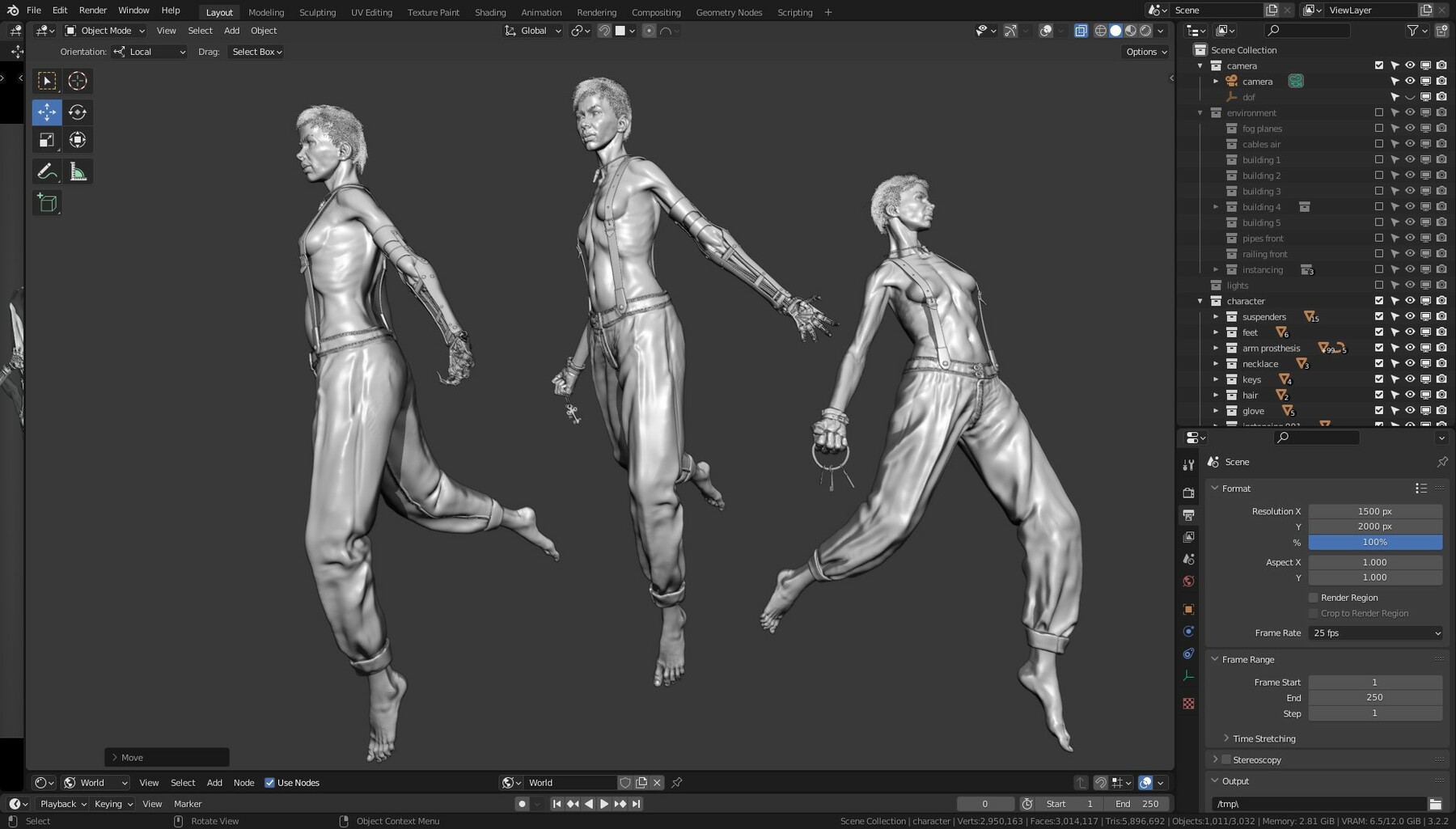Select the Annotate tool
The width and height of the screenshot is (1456, 829).
click(46, 171)
